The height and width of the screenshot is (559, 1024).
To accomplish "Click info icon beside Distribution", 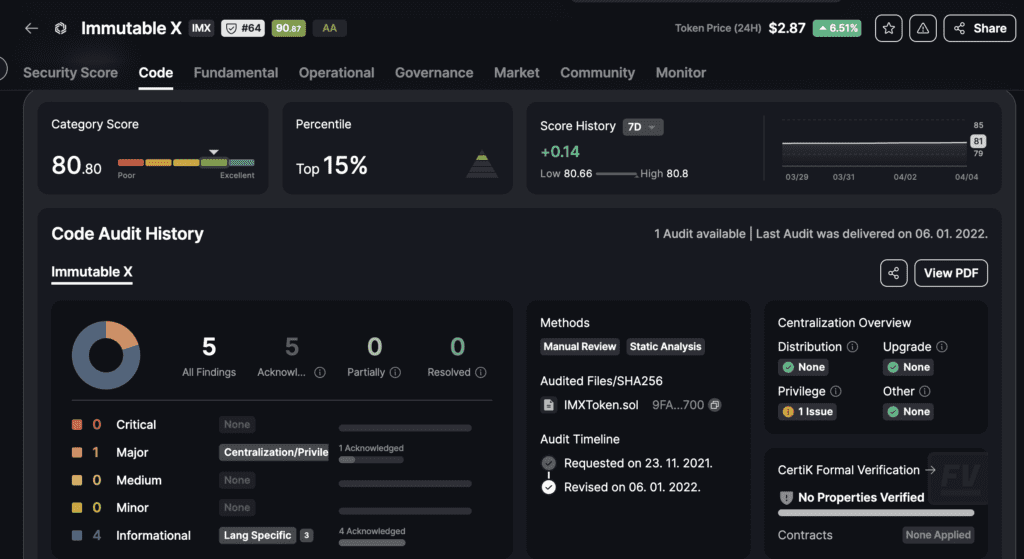I will click(853, 347).
